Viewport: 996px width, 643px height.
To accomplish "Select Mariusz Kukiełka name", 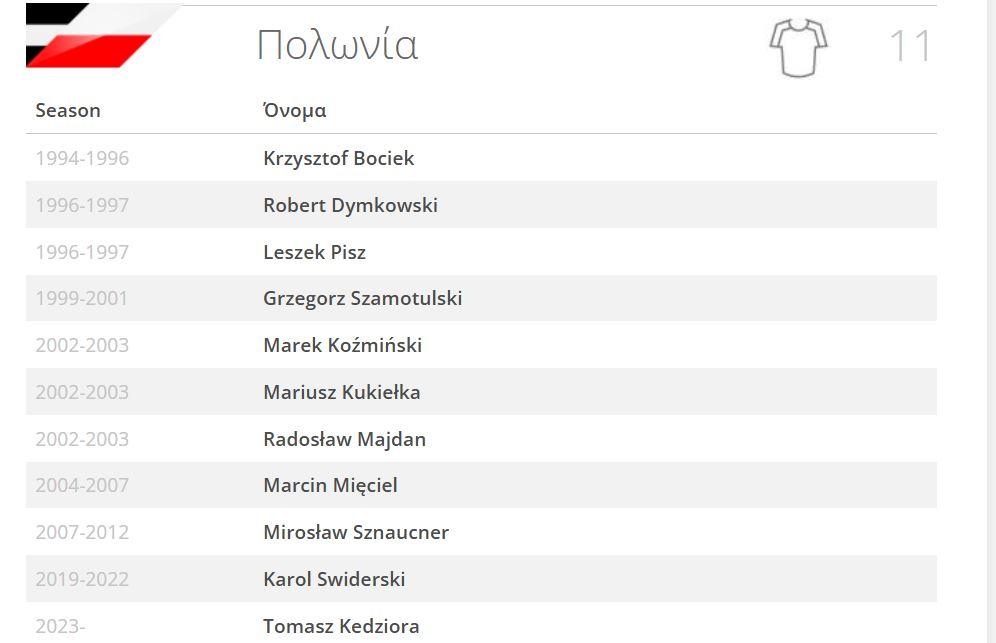I will point(342,392).
